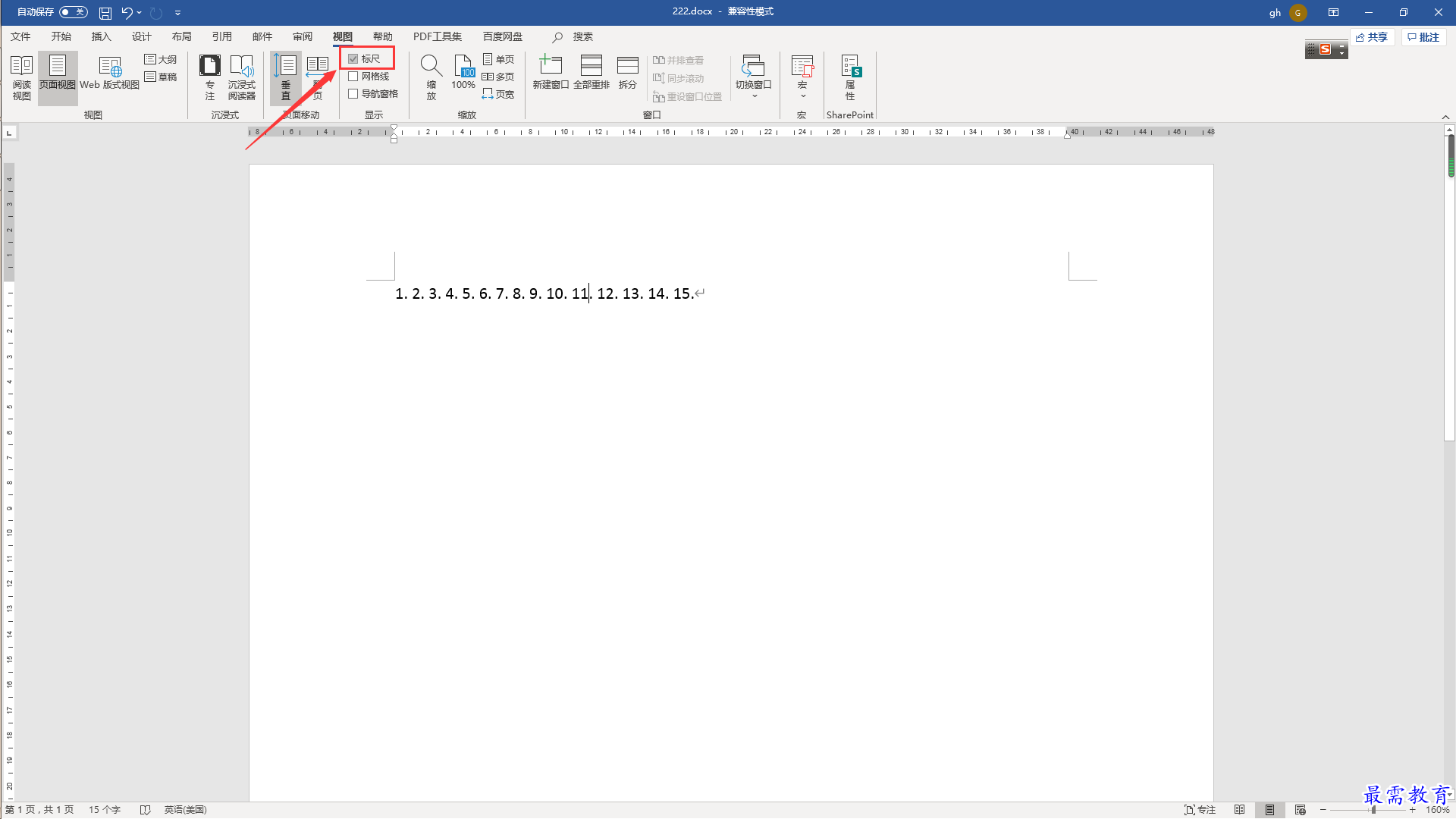
Task: Select Print Layout in status bar
Action: click(1269, 810)
